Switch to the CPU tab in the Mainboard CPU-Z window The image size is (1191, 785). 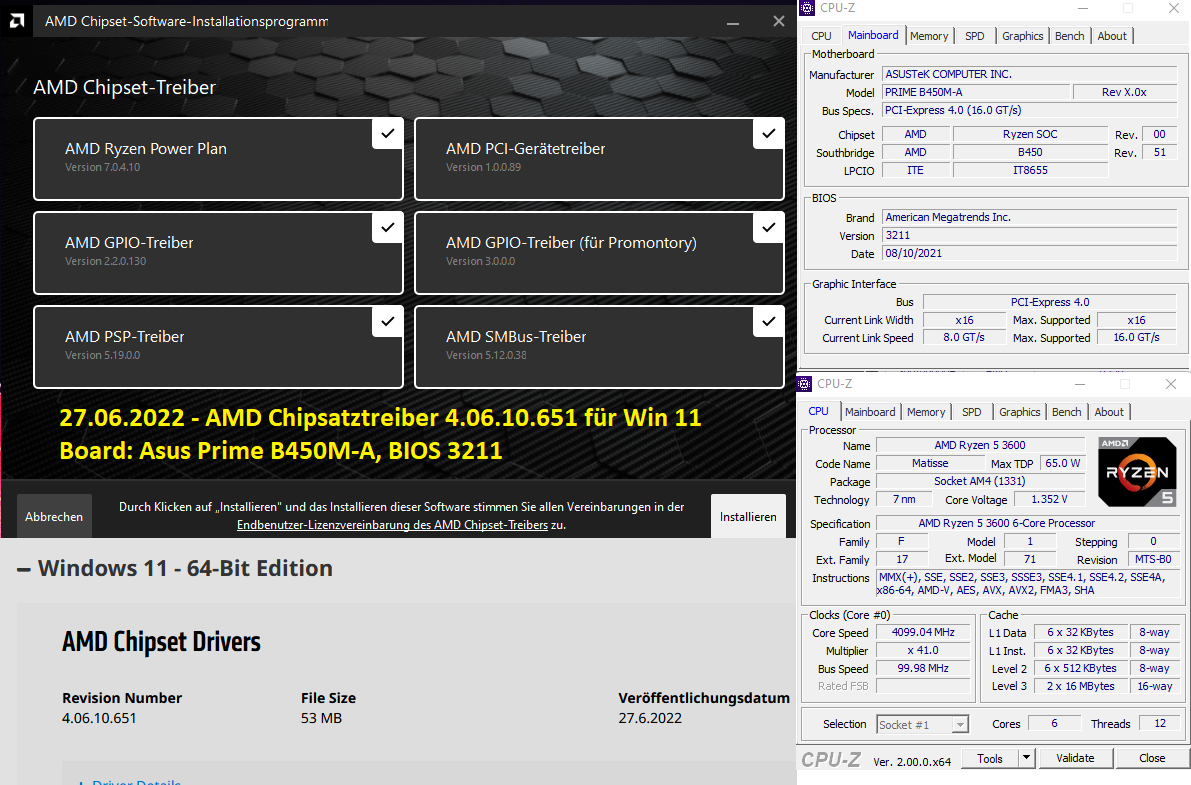tap(821, 36)
